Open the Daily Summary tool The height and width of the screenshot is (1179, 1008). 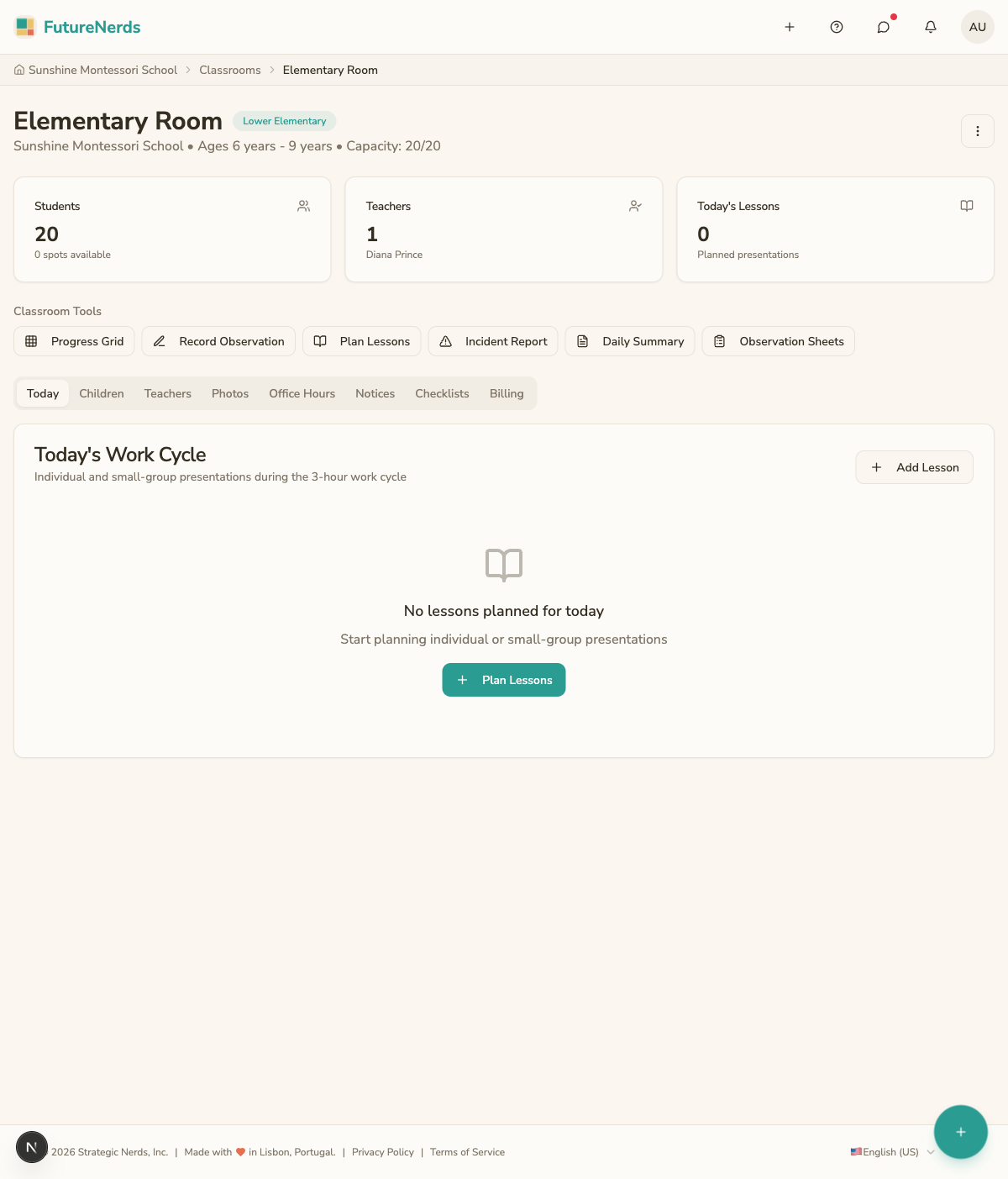pos(630,341)
